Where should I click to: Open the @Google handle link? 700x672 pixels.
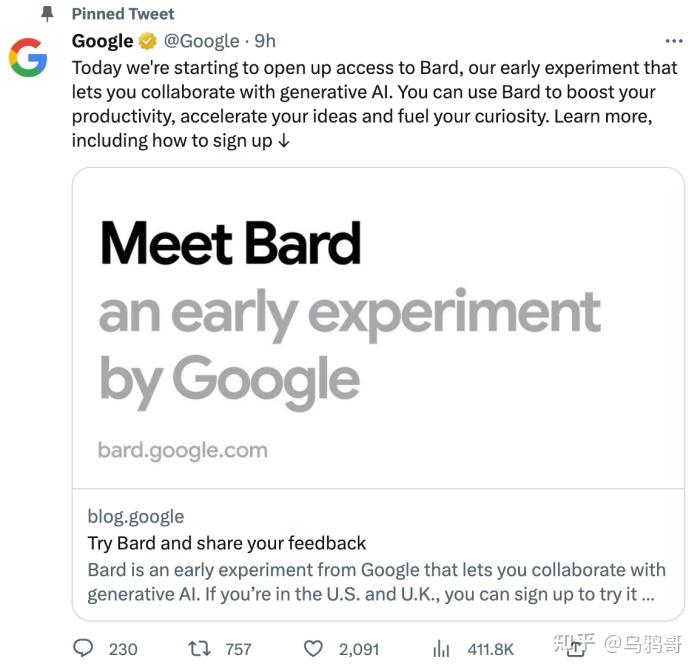[x=202, y=41]
